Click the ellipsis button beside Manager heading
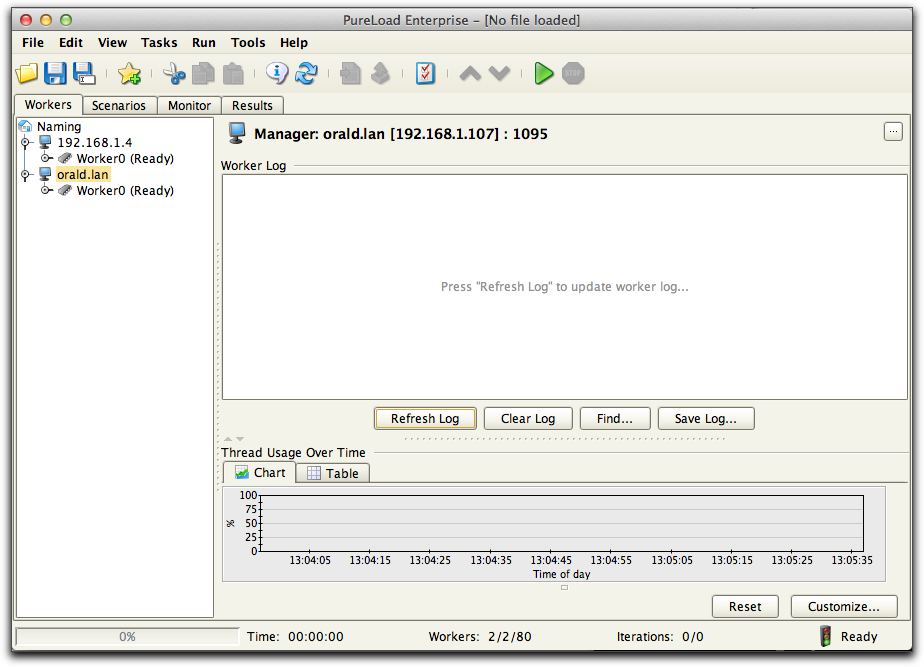The height and width of the screenshot is (667, 924). 893,132
